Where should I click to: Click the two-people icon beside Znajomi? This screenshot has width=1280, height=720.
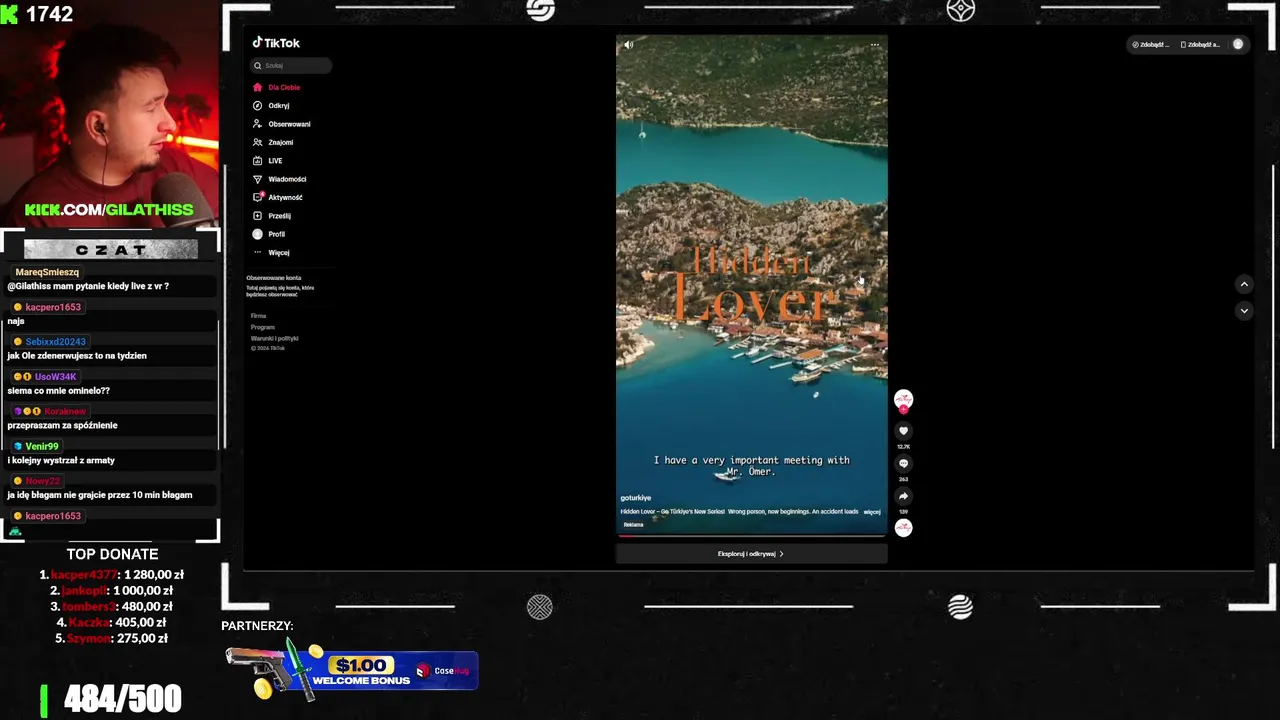coord(257,142)
